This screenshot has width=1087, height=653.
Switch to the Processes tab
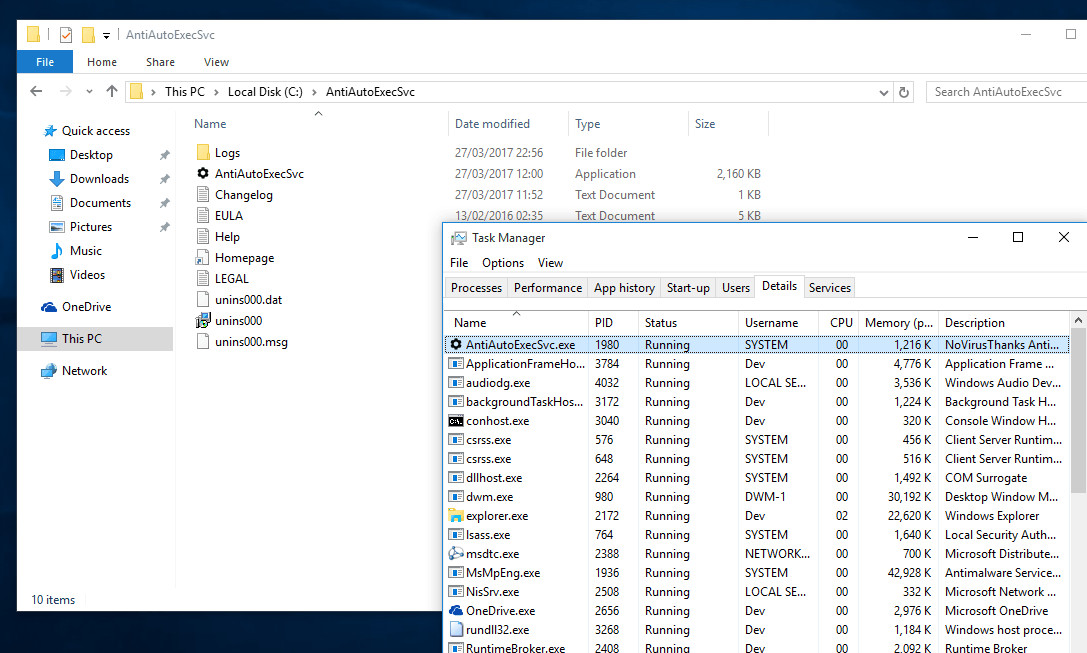476,288
